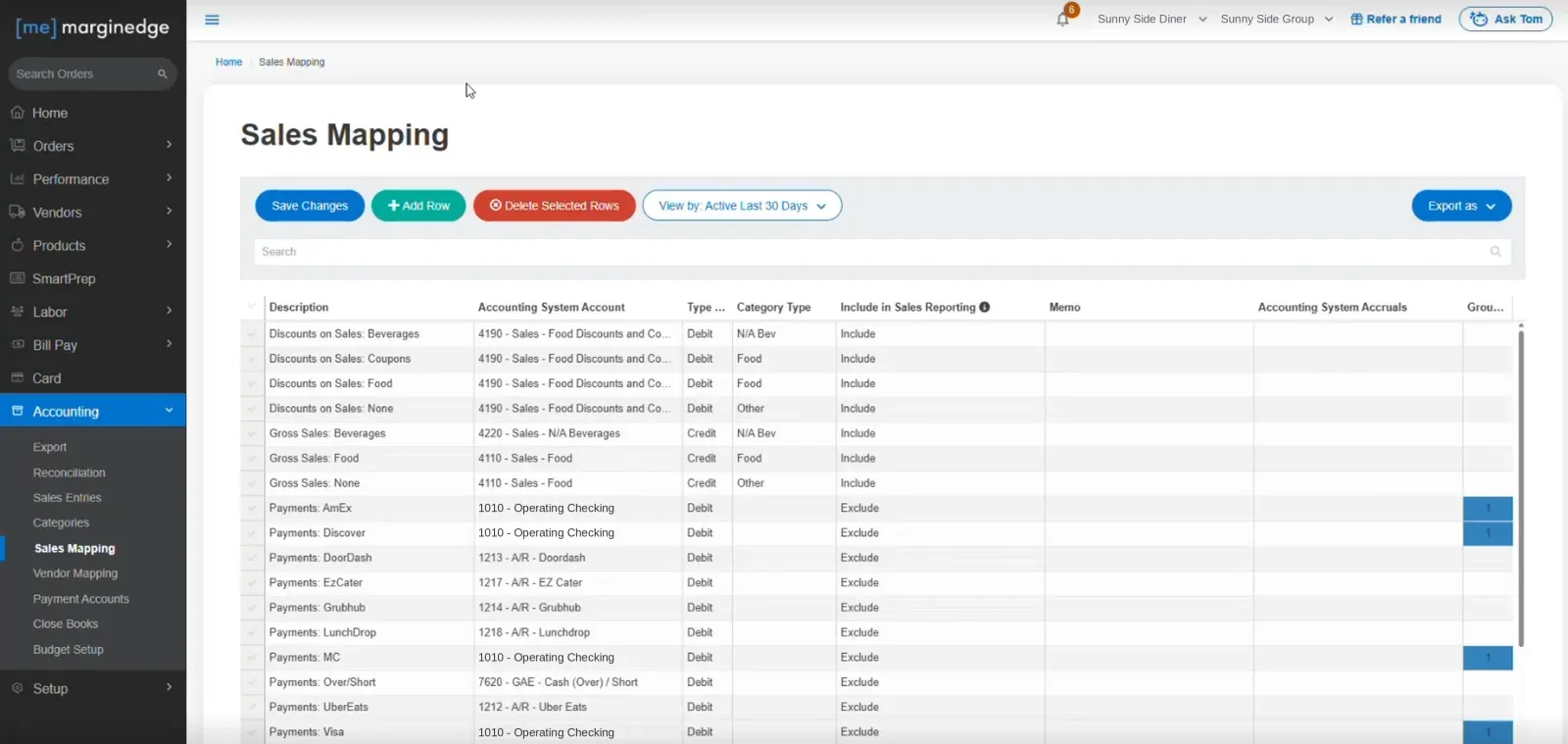
Task: Click the Vendors truck icon
Action: [x=18, y=213]
